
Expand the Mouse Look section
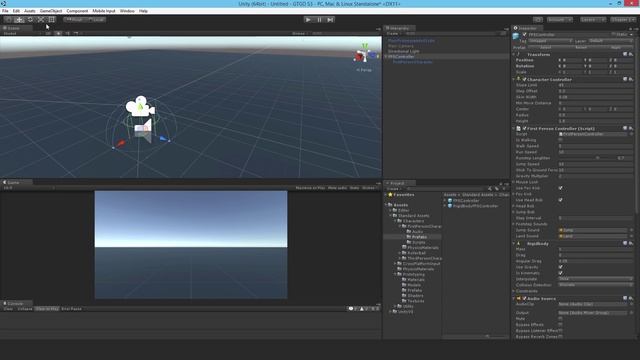pyautogui.click(x=514, y=182)
